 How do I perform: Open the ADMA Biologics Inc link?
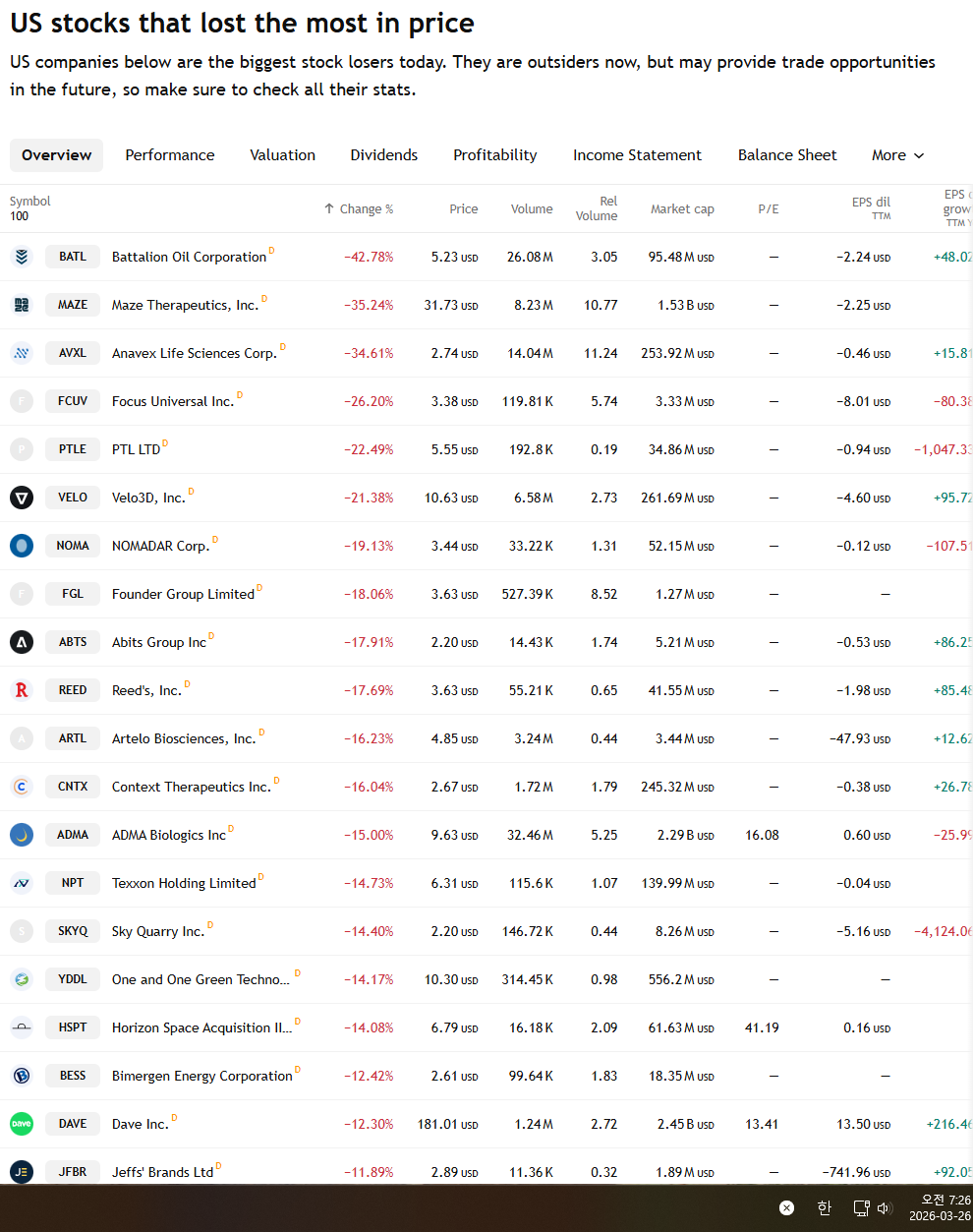tap(169, 835)
